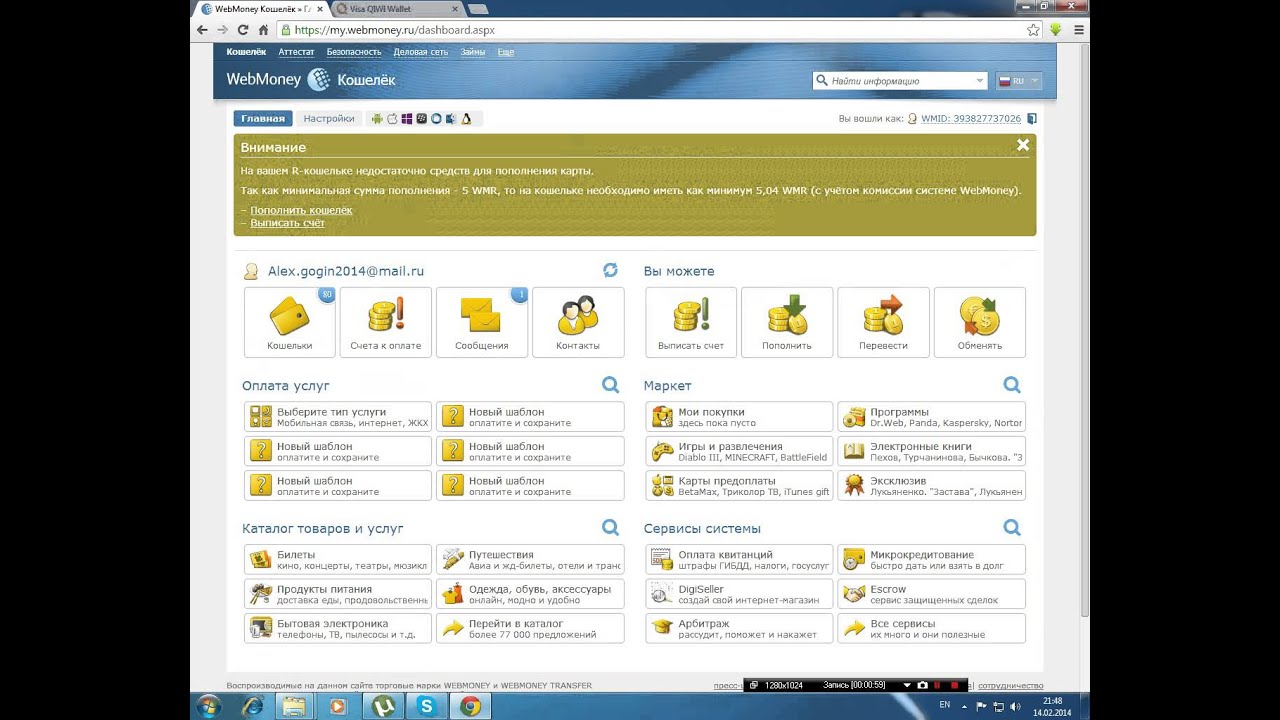The height and width of the screenshot is (720, 1280).
Task: Click the Windows Start button
Action: coord(210,706)
